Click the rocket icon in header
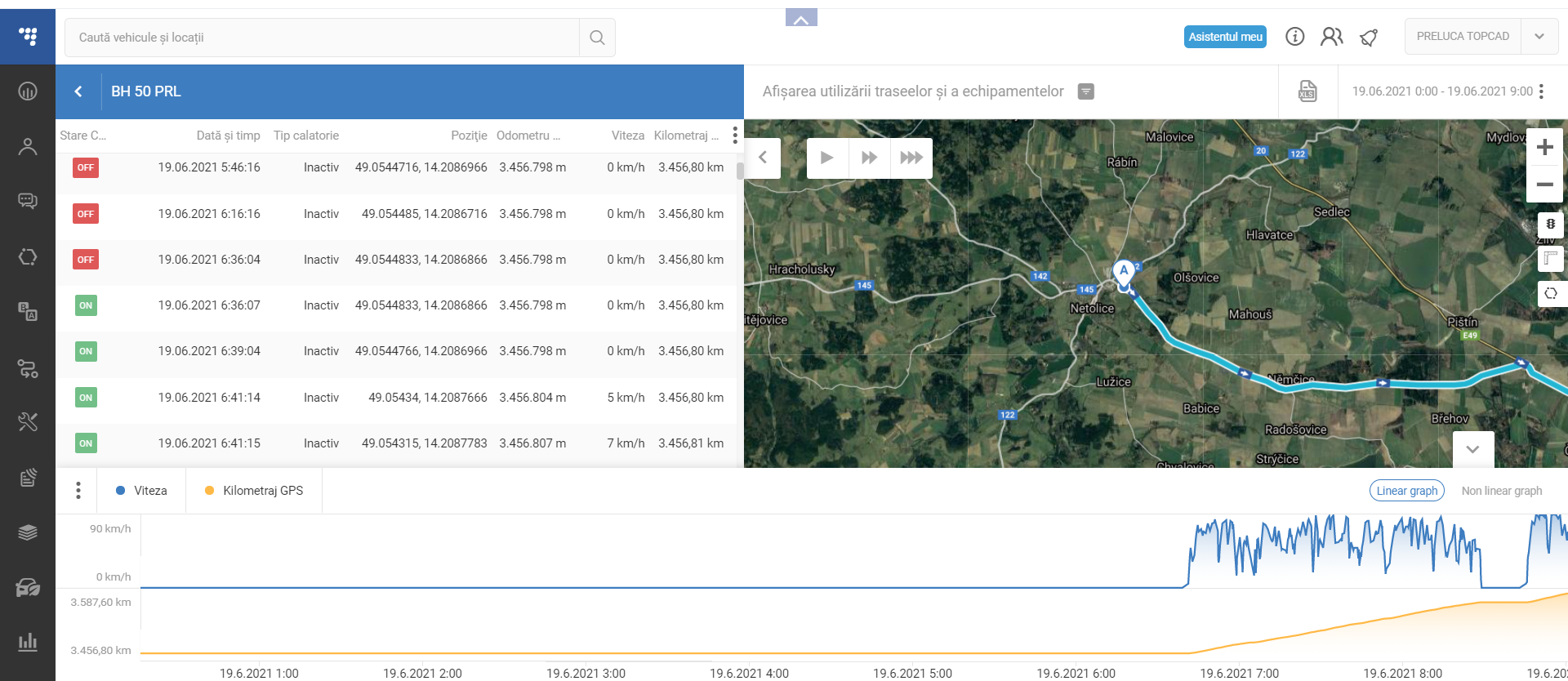The width and height of the screenshot is (1568, 681). 1369,37
